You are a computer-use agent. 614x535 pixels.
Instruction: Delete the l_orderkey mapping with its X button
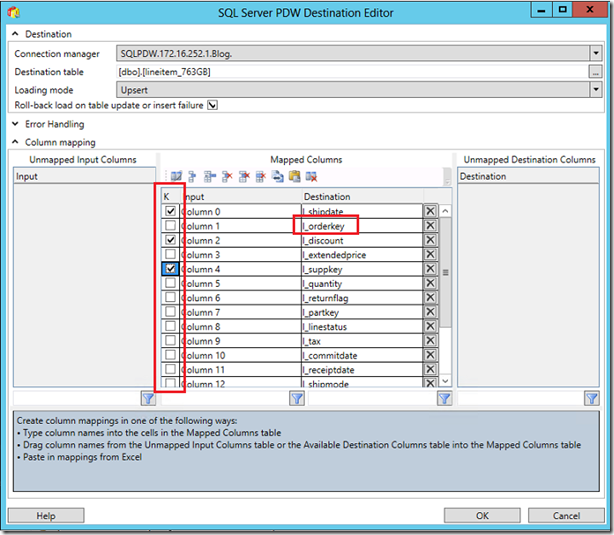click(x=430, y=226)
